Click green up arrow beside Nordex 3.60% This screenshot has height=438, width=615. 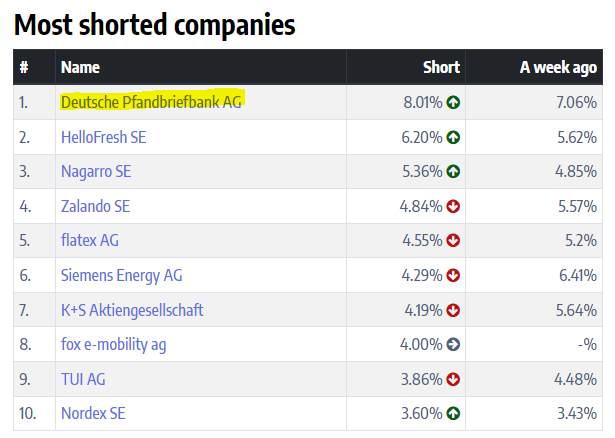[454, 413]
